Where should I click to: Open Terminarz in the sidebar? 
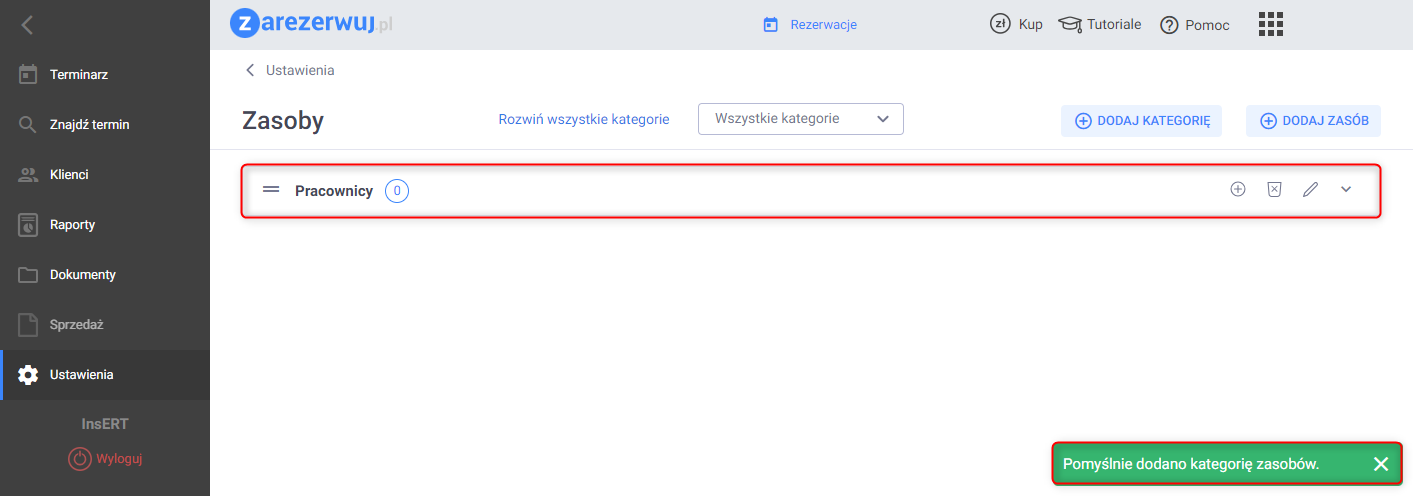[78, 74]
